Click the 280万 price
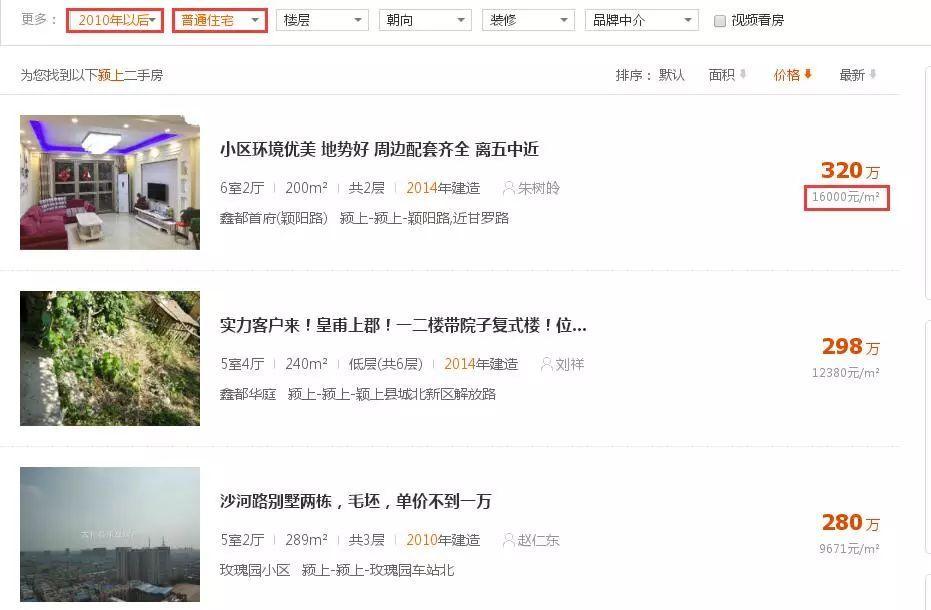 850,523
